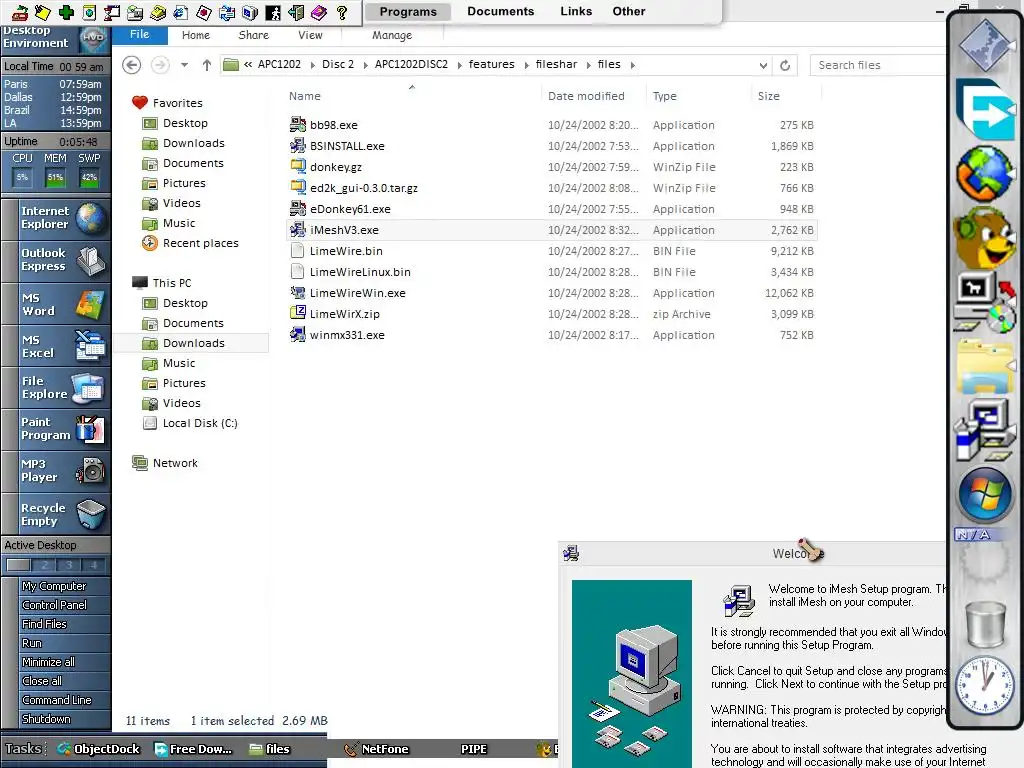Click the yellow note with pencil icon

[x=43, y=12]
